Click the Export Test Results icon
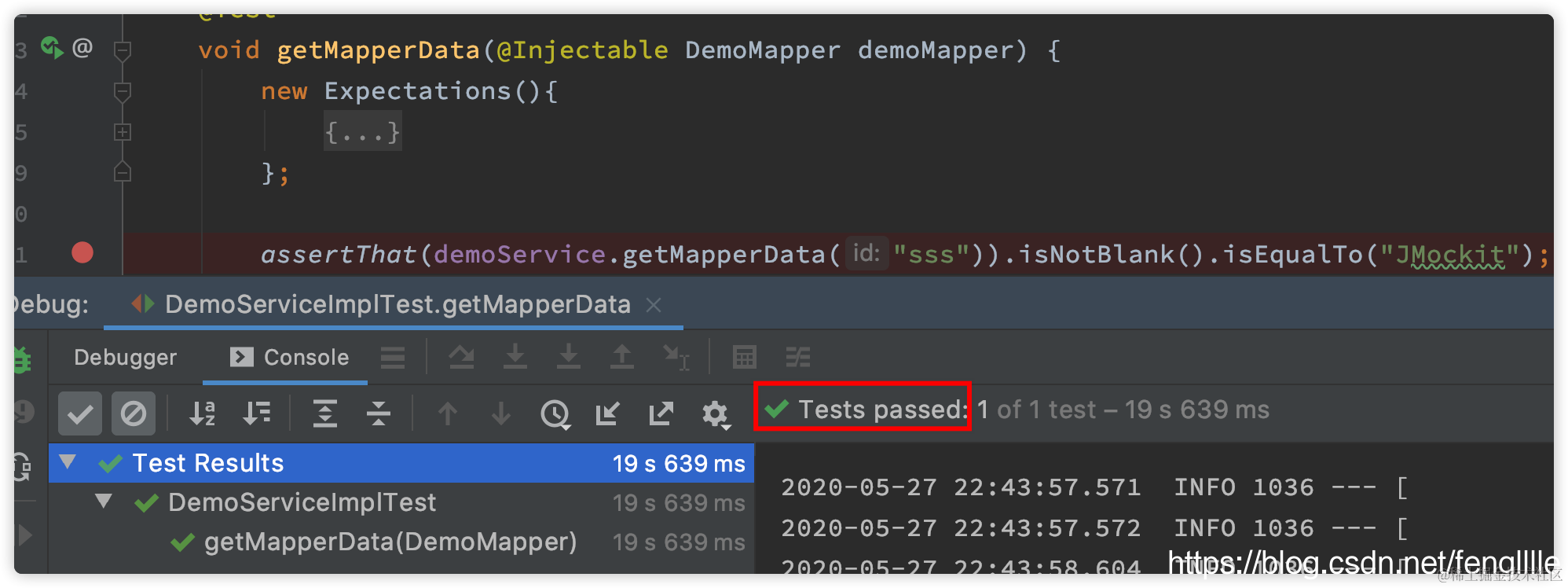Viewport: 1568px width, 588px height. [x=661, y=413]
